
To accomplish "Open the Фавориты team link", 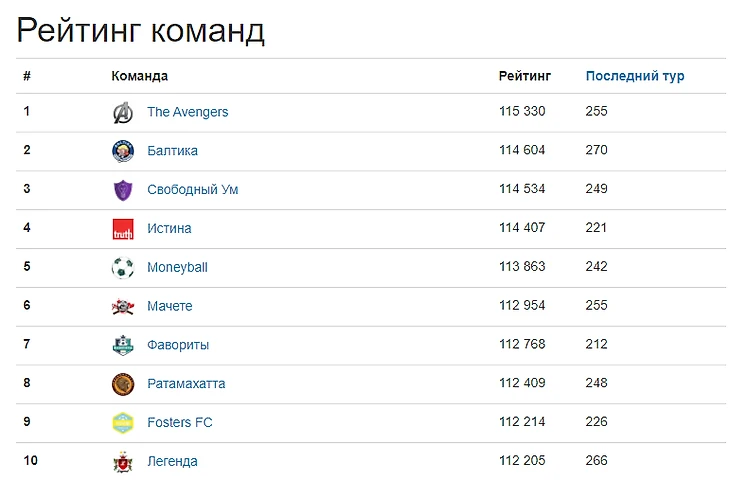I will [x=178, y=345].
